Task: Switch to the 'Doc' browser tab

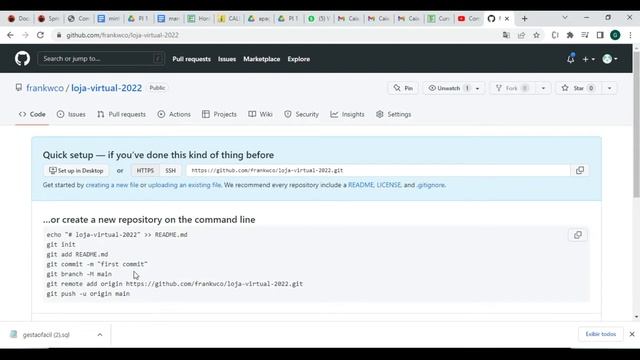Action: [19, 19]
